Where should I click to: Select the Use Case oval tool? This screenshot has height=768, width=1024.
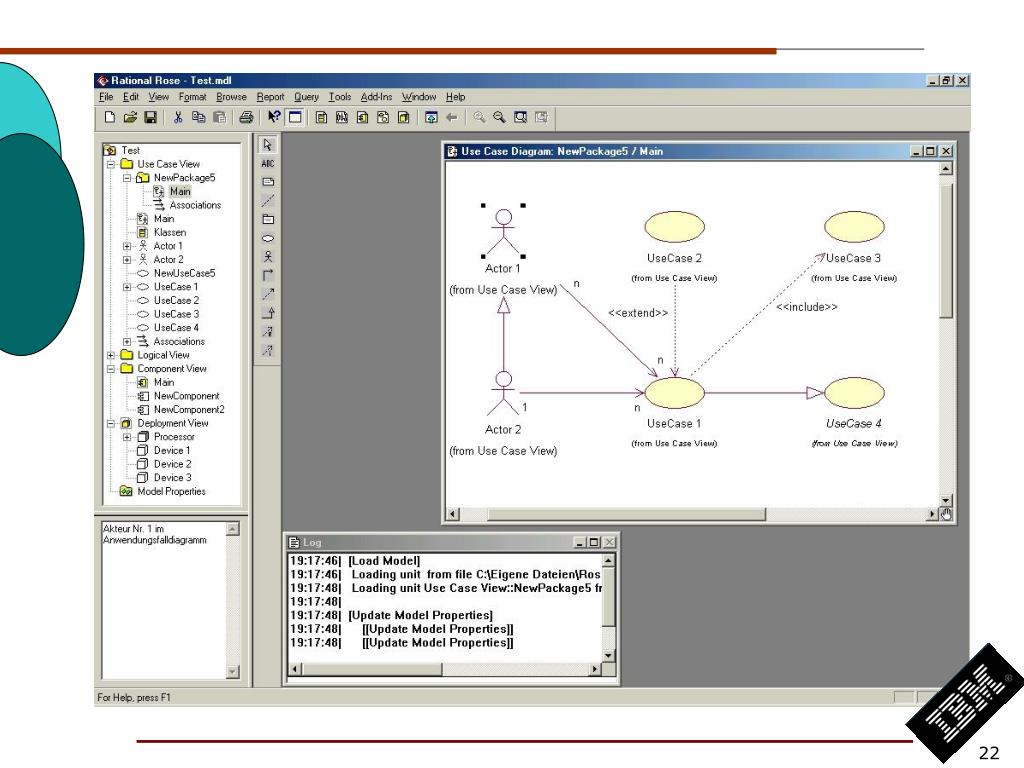click(x=268, y=238)
